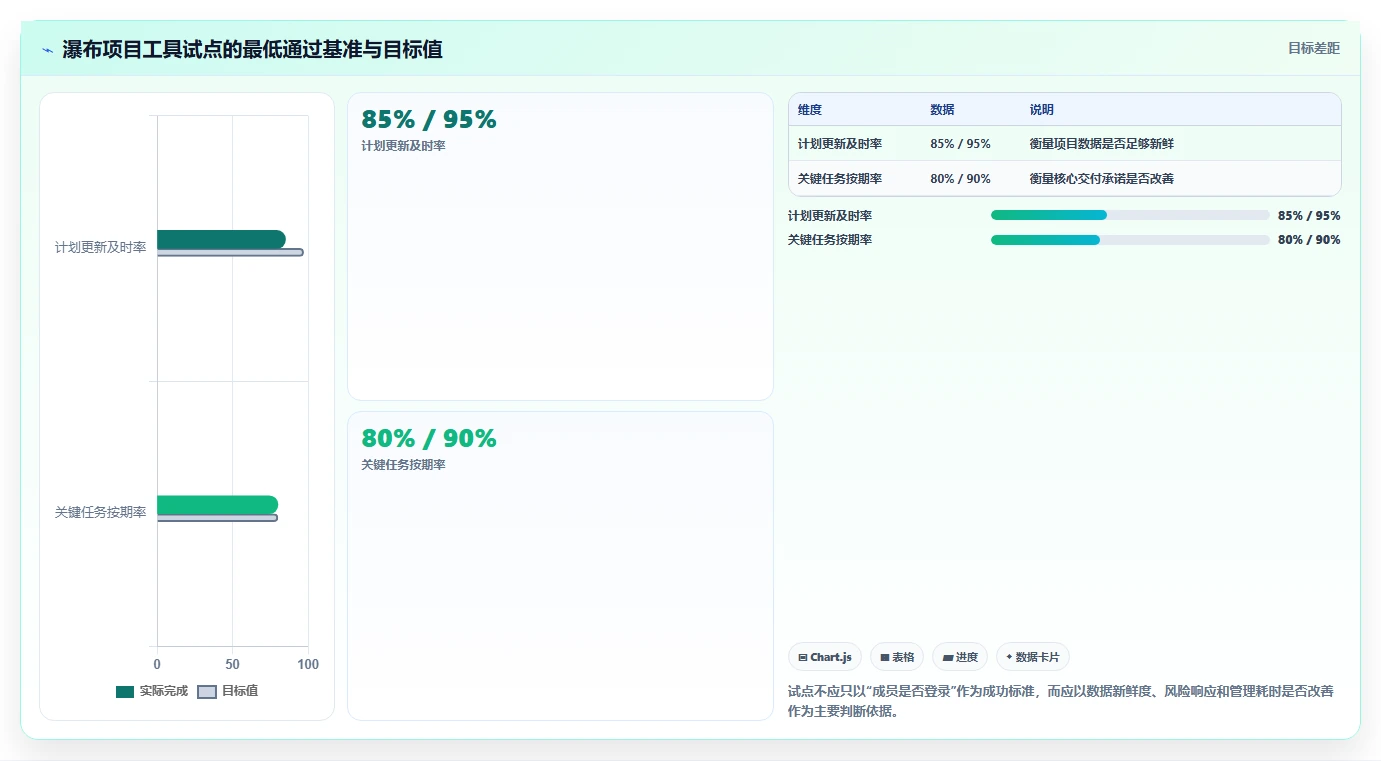1381x761 pixels.
Task: Click the 100 axis tick label
Action: [x=308, y=665]
